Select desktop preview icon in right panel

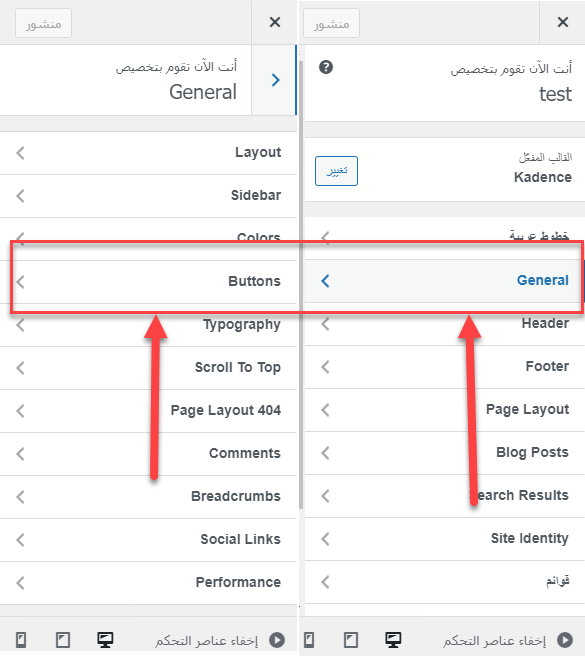[x=393, y=640]
